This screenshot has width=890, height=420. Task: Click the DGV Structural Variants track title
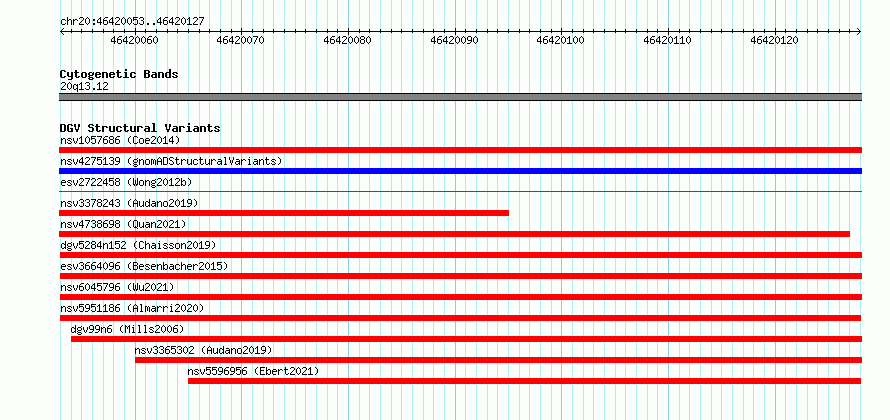[x=140, y=128]
